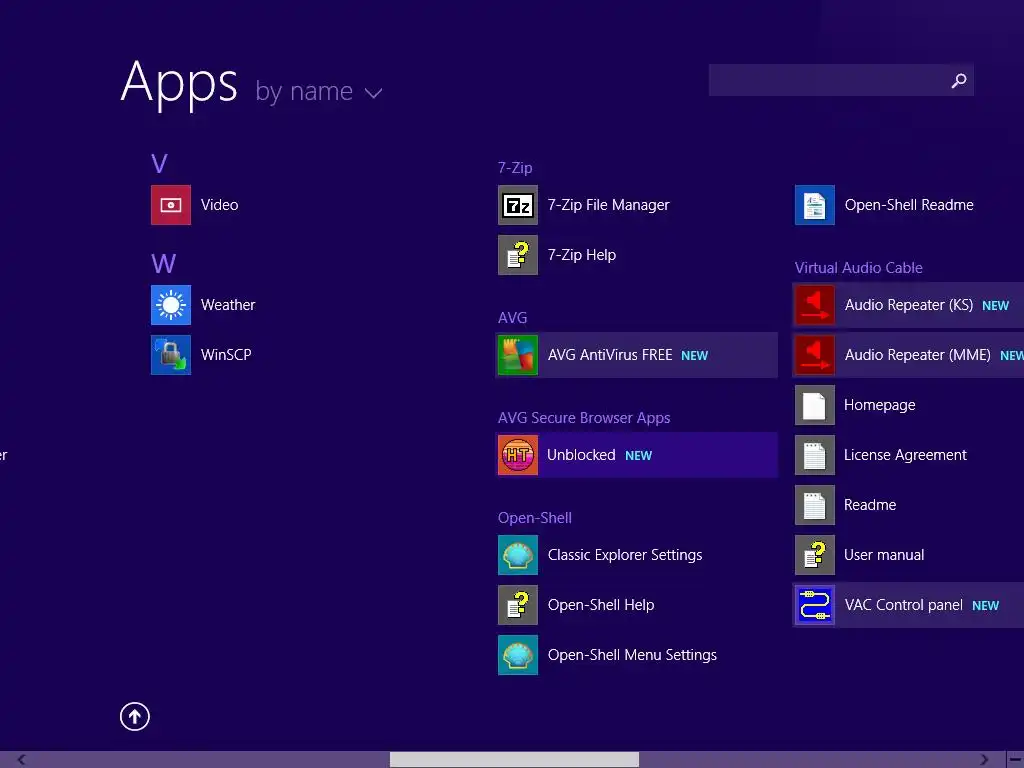Open Open-Shell Menu Settings shell icon
This screenshot has height=768, width=1024.
click(518, 655)
